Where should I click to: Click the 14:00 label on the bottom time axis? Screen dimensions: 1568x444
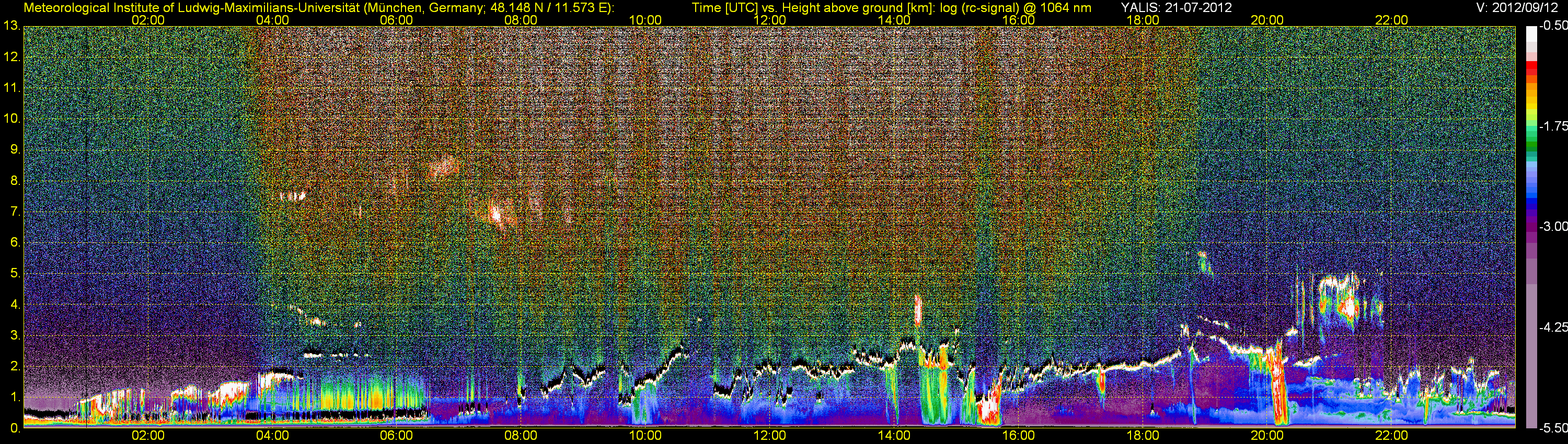(x=894, y=436)
